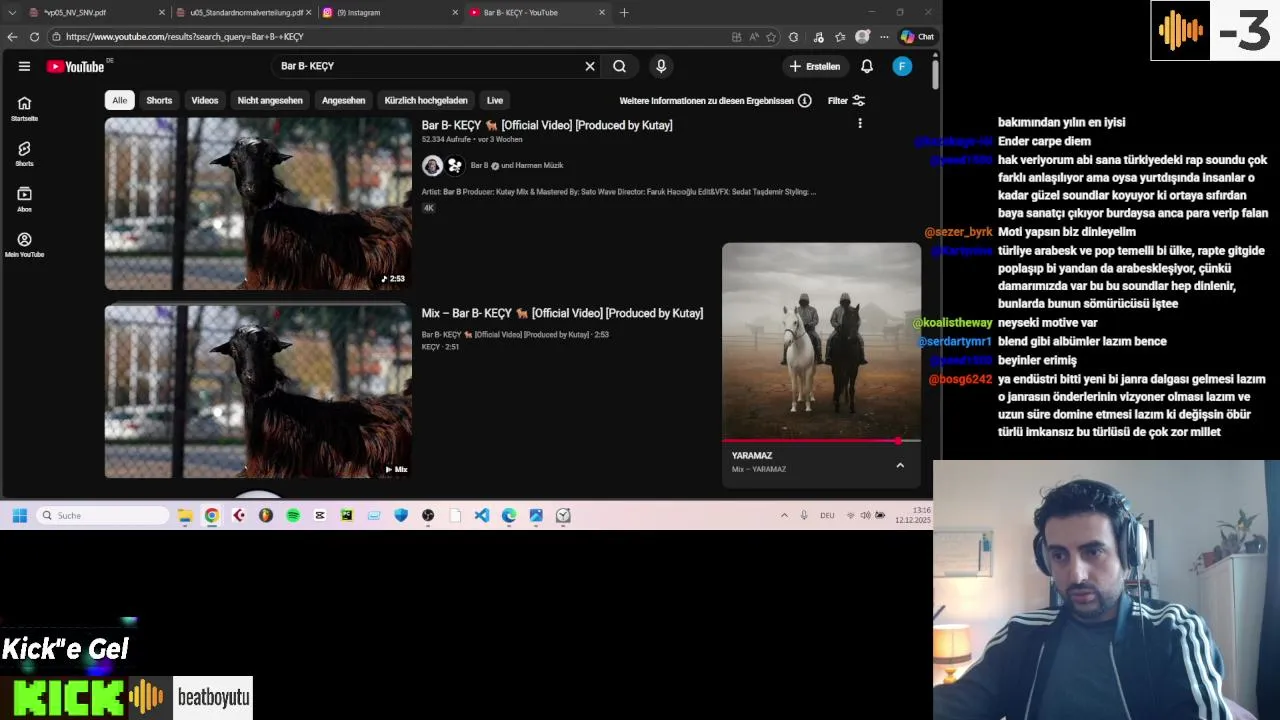The width and height of the screenshot is (1280, 720).
Task: Open the Filter options
Action: pos(846,100)
